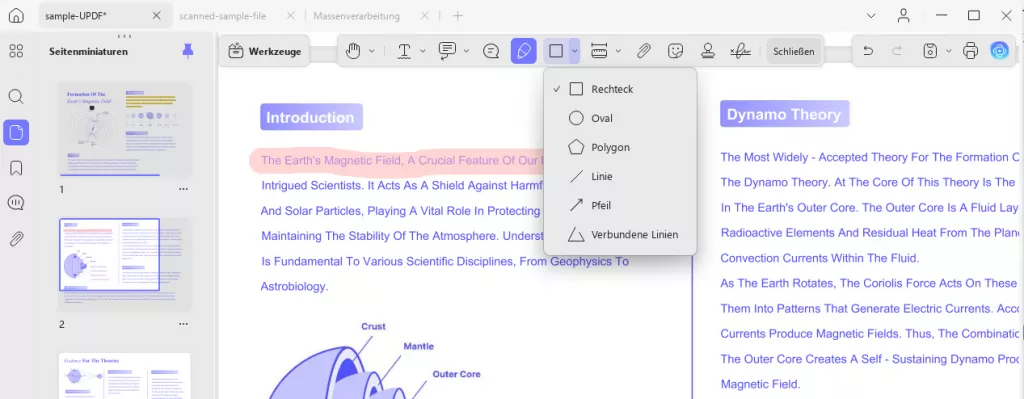
Task: Expand the text markup tool dropdown arrow
Action: tap(423, 51)
